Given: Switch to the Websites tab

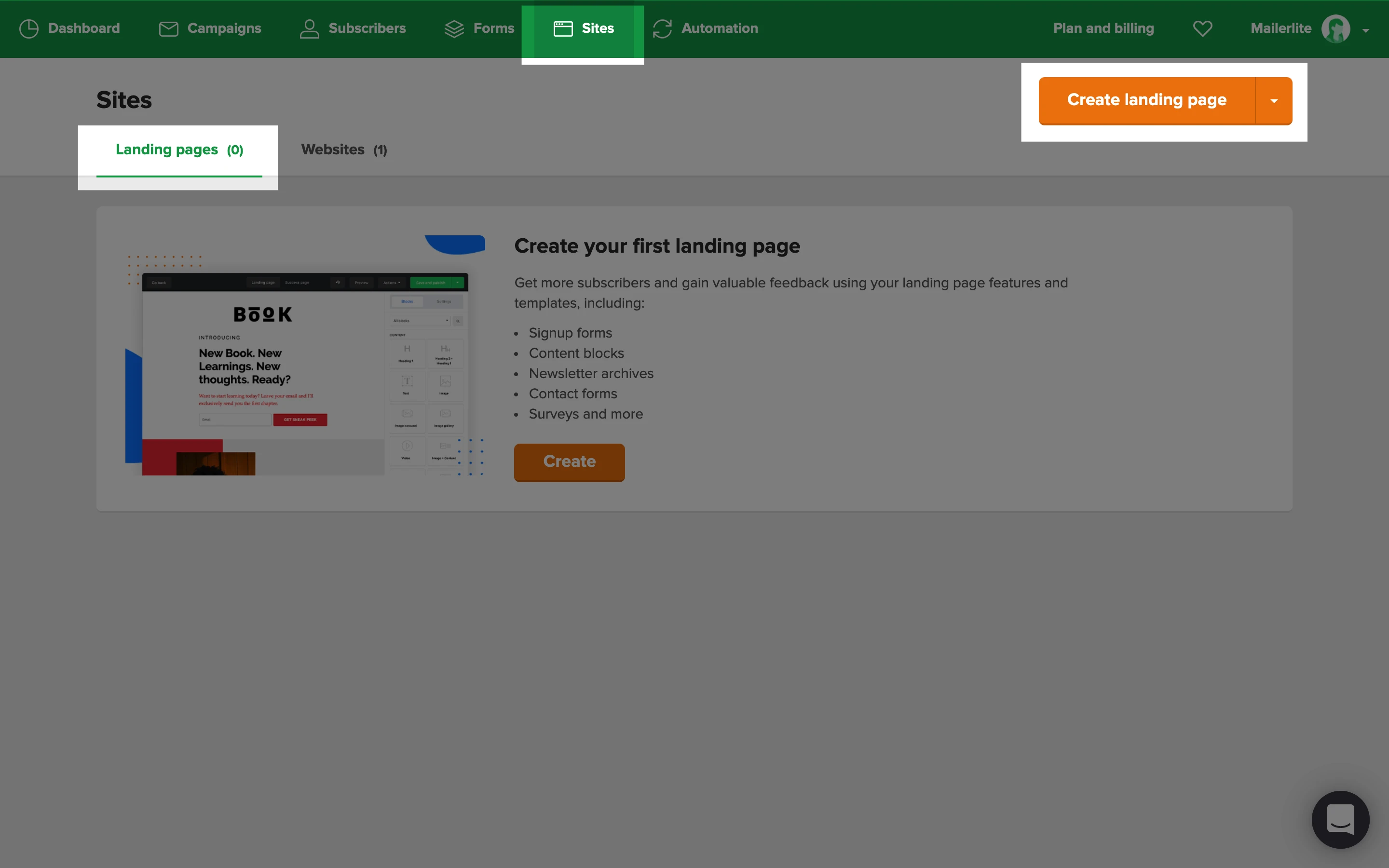Looking at the screenshot, I should point(344,150).
